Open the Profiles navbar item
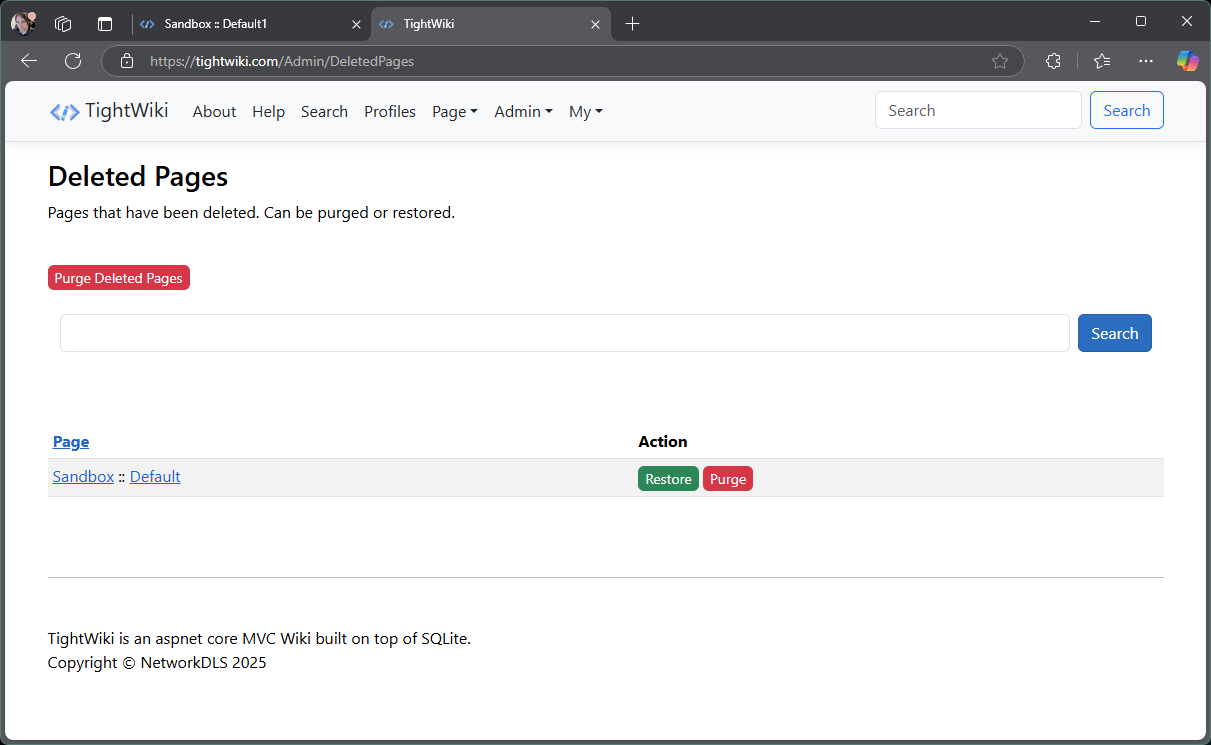 point(390,112)
